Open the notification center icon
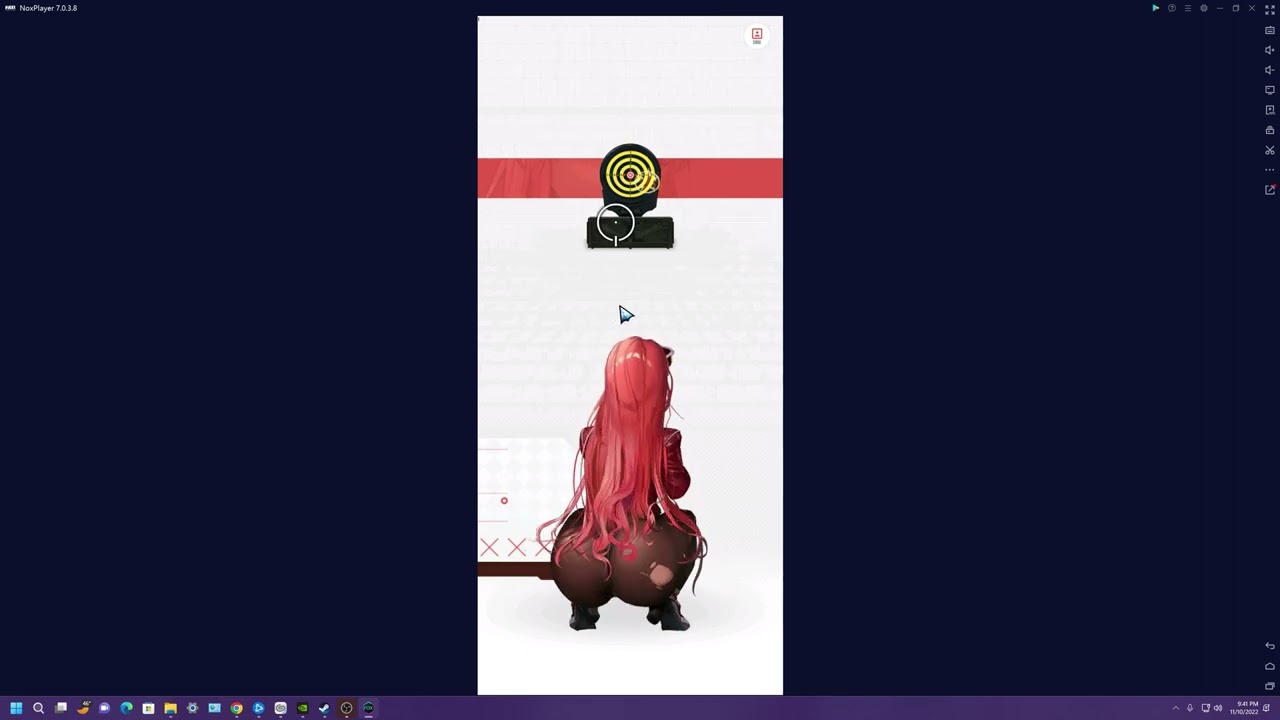The image size is (1280, 720). (1267, 708)
